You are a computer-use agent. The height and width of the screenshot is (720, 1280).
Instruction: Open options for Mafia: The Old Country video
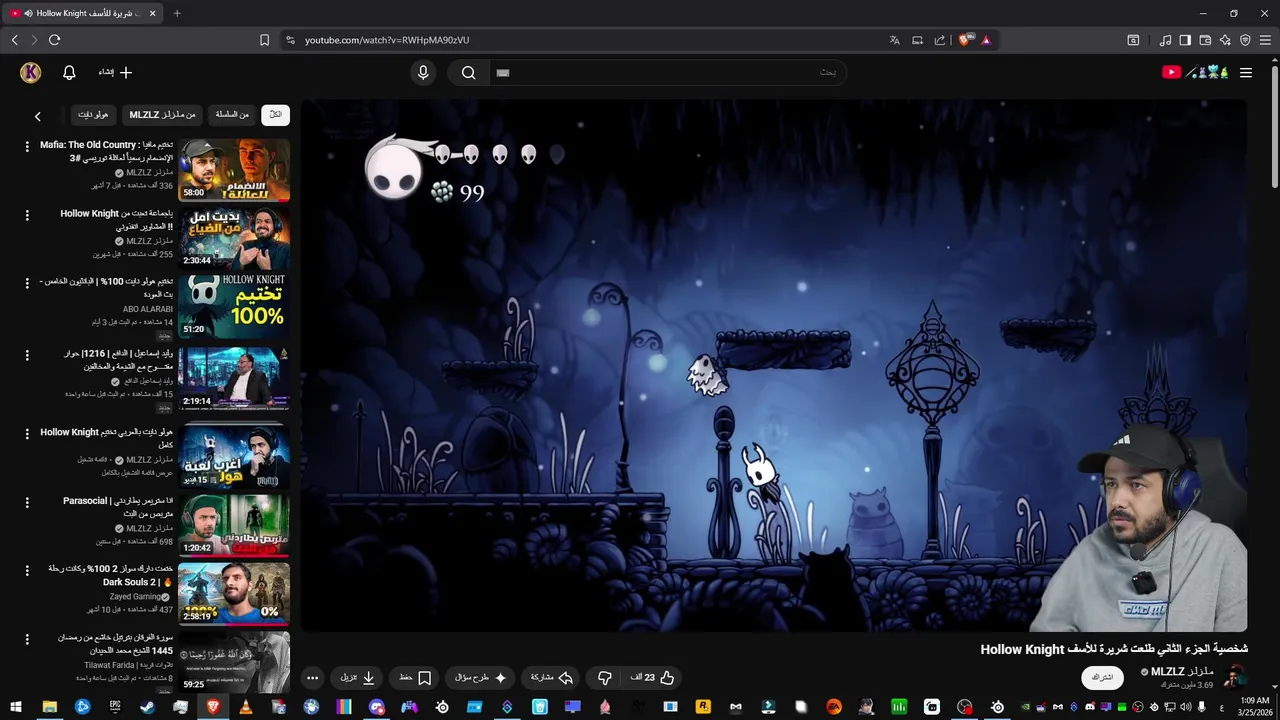27,146
